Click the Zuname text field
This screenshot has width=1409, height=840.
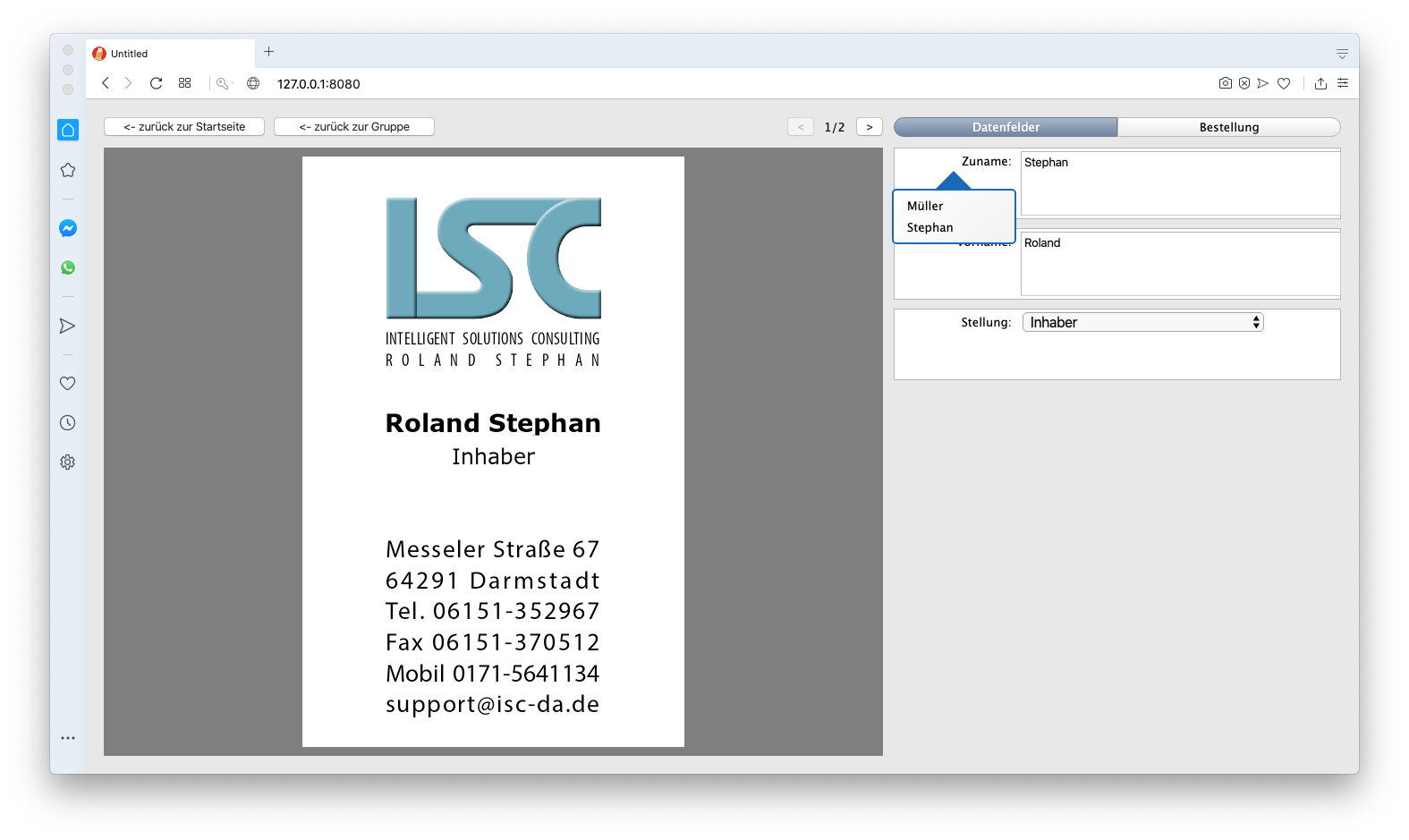click(x=1180, y=183)
